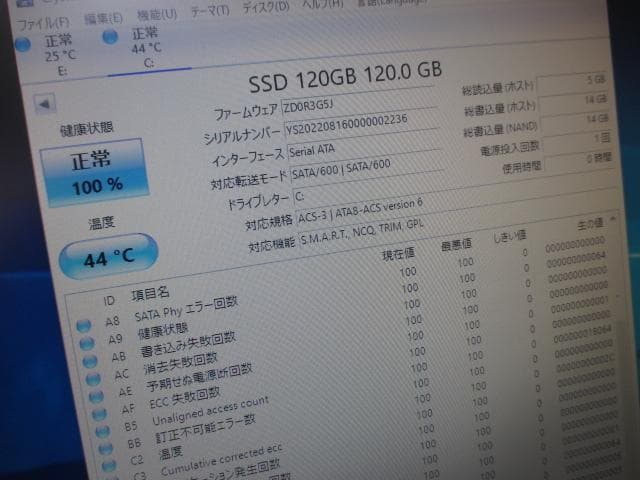This screenshot has height=480, width=640.
Task: Open the ディスク(D) menu
Action: click(x=266, y=7)
